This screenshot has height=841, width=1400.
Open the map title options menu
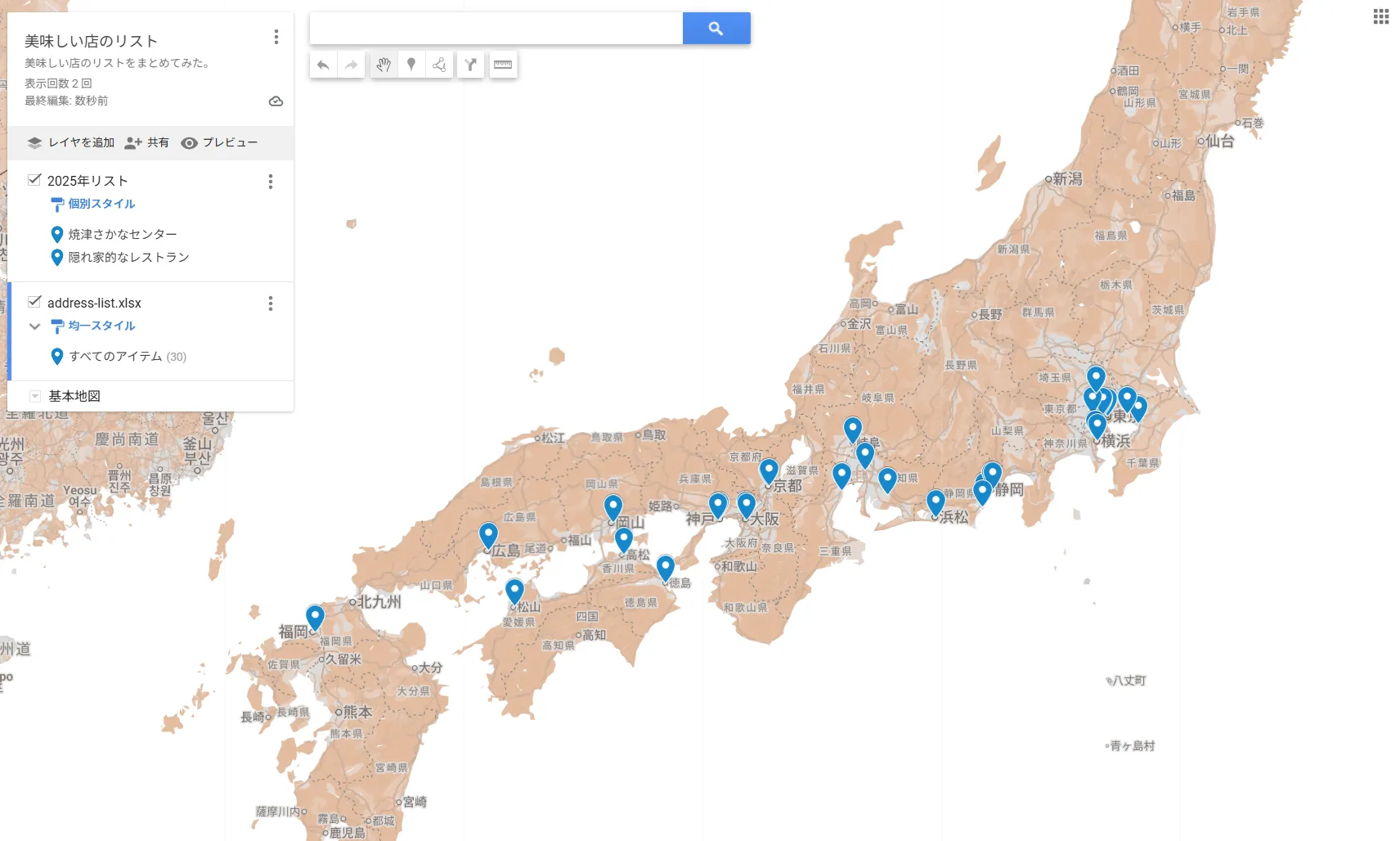click(x=276, y=37)
